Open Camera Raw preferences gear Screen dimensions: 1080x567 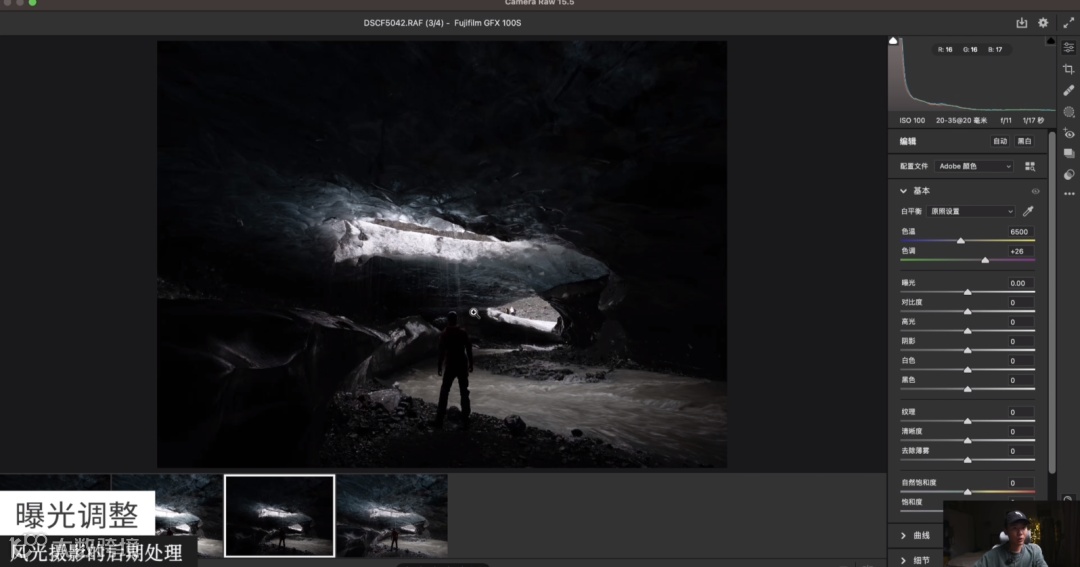pyautogui.click(x=1043, y=23)
